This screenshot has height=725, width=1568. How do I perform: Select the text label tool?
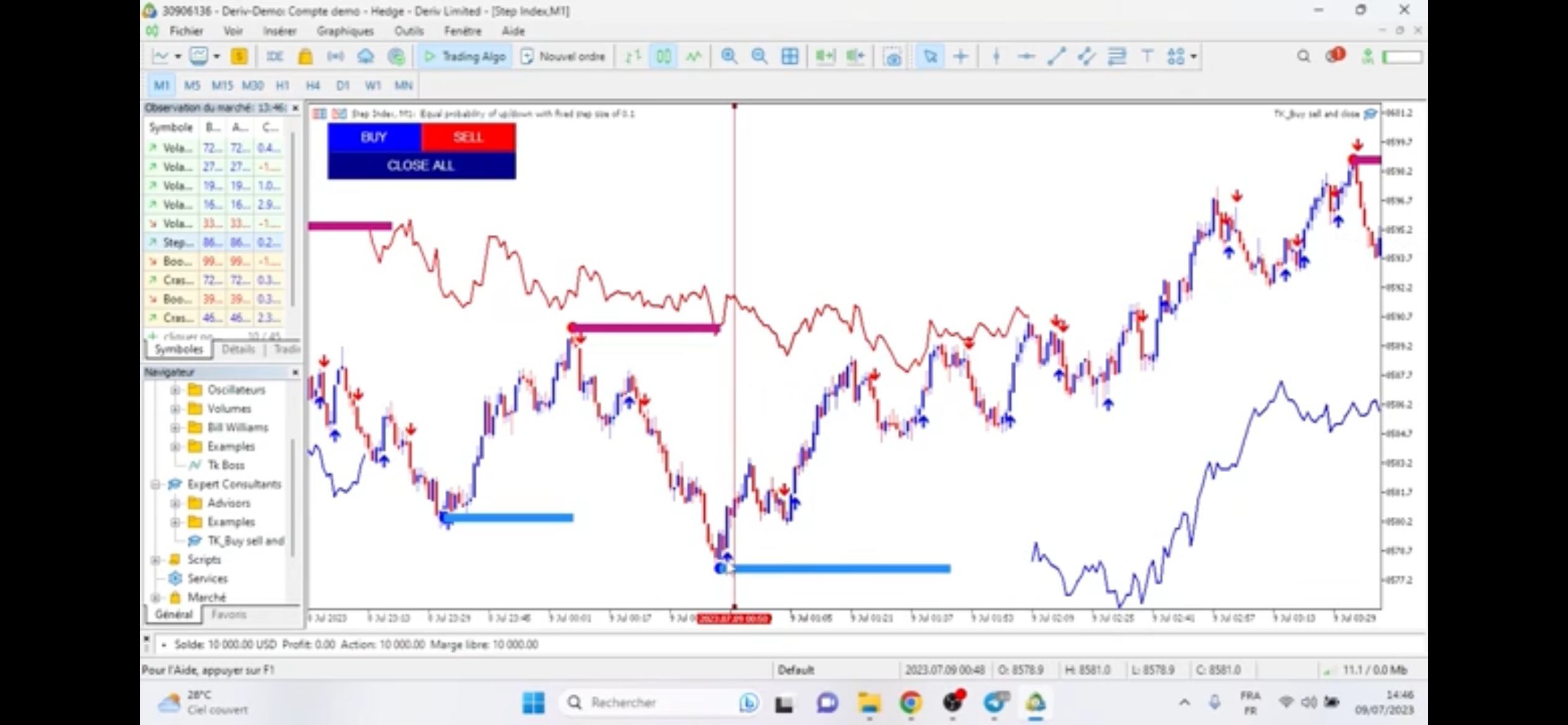coord(1147,57)
